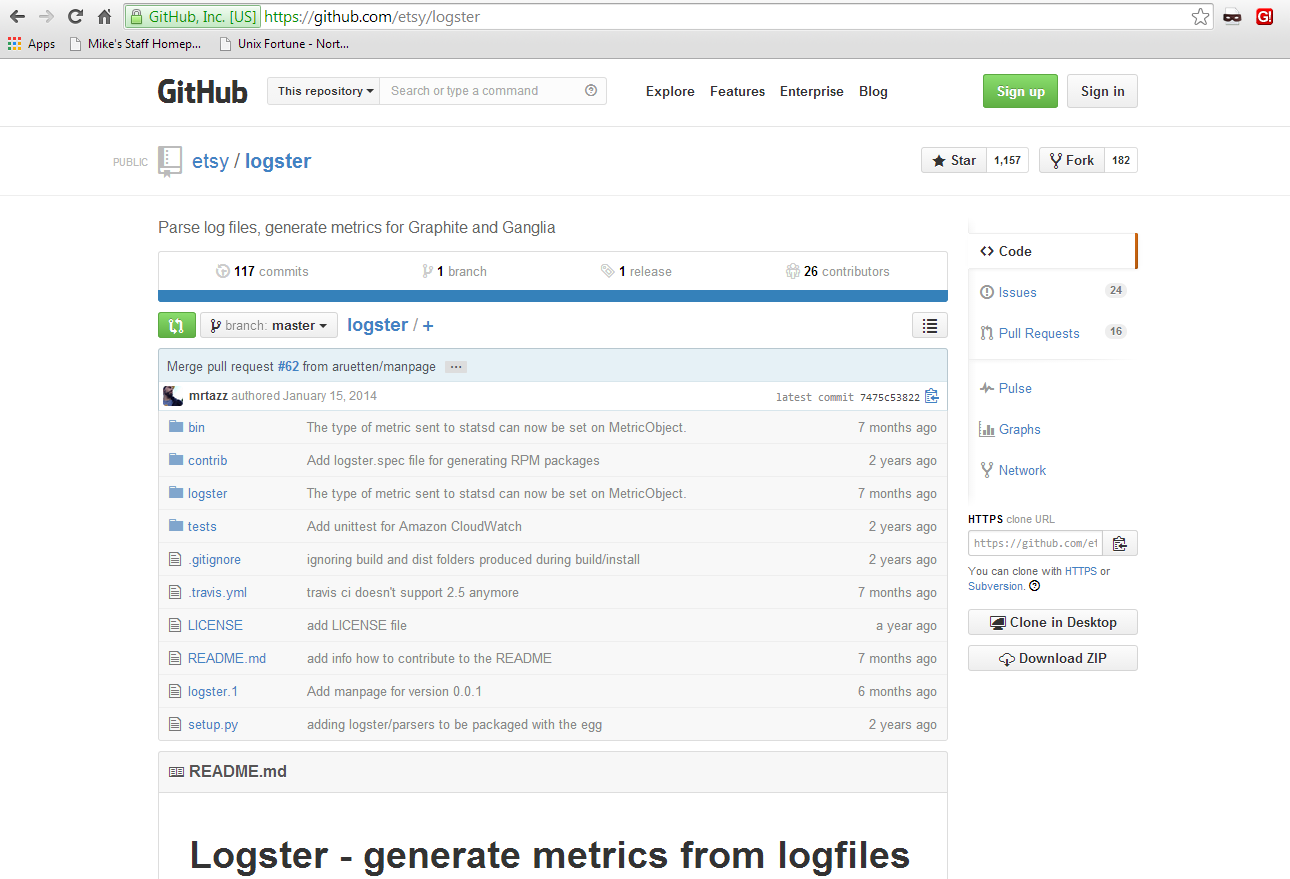Click the Sign in button

[1102, 91]
